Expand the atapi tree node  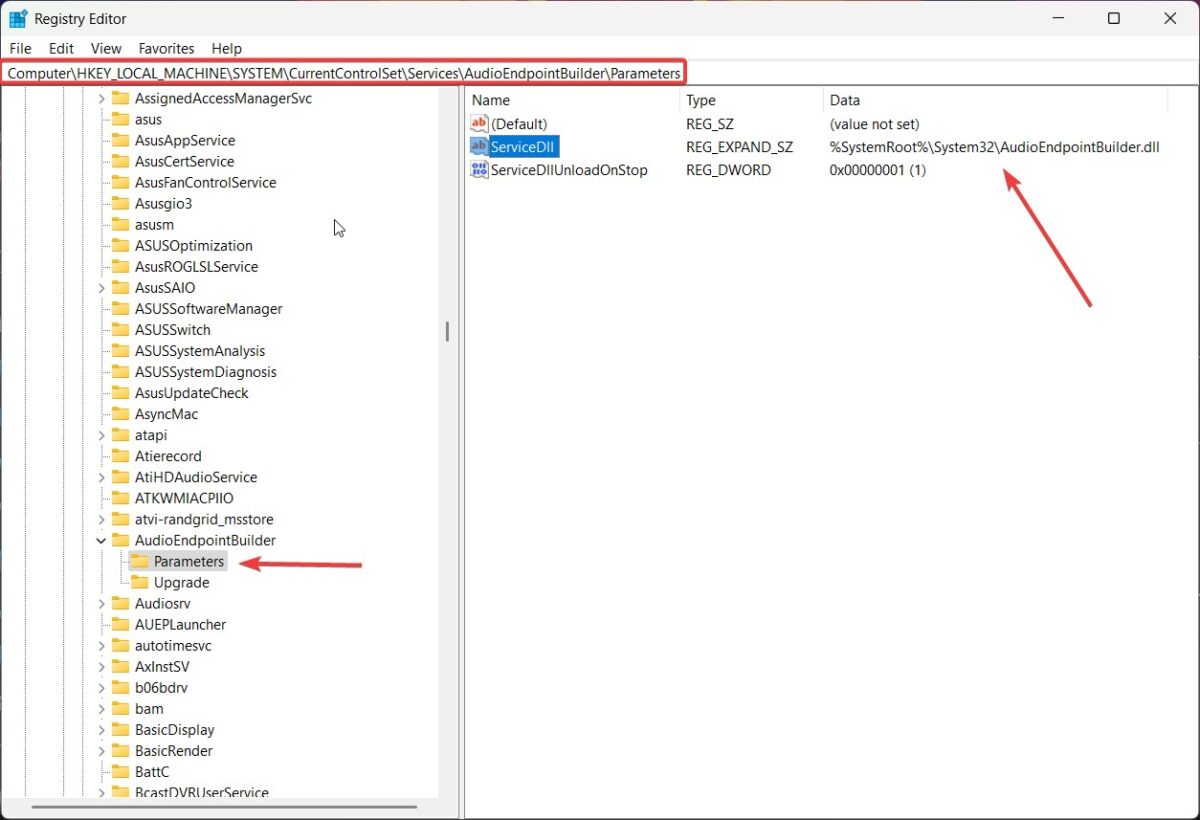coord(100,435)
